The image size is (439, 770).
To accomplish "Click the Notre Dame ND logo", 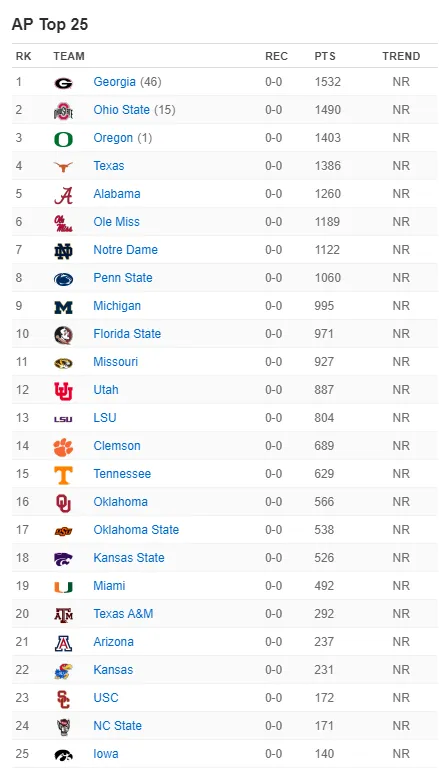I will (x=63, y=251).
